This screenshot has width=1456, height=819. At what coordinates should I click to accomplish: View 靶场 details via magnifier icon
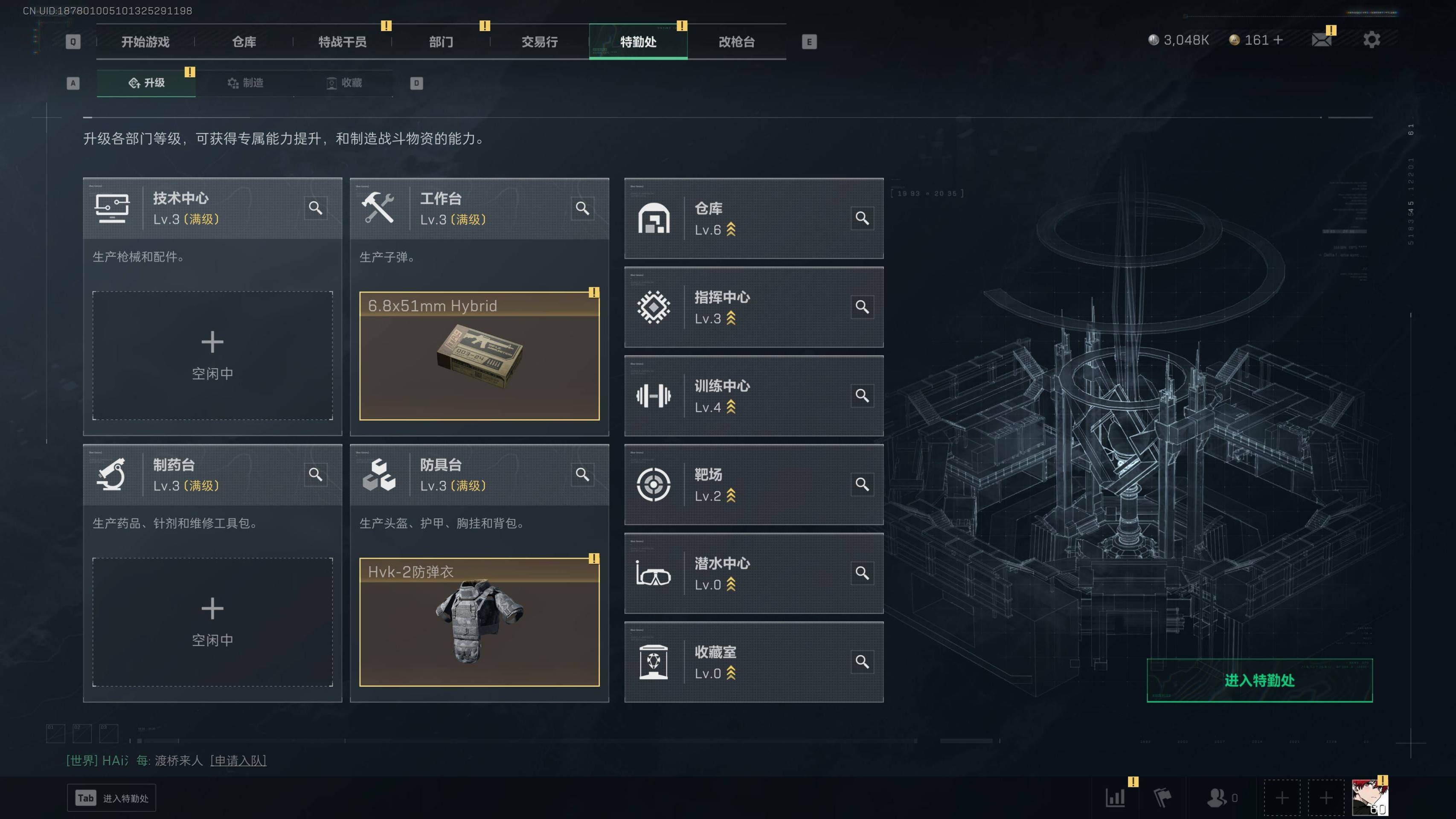click(x=862, y=485)
